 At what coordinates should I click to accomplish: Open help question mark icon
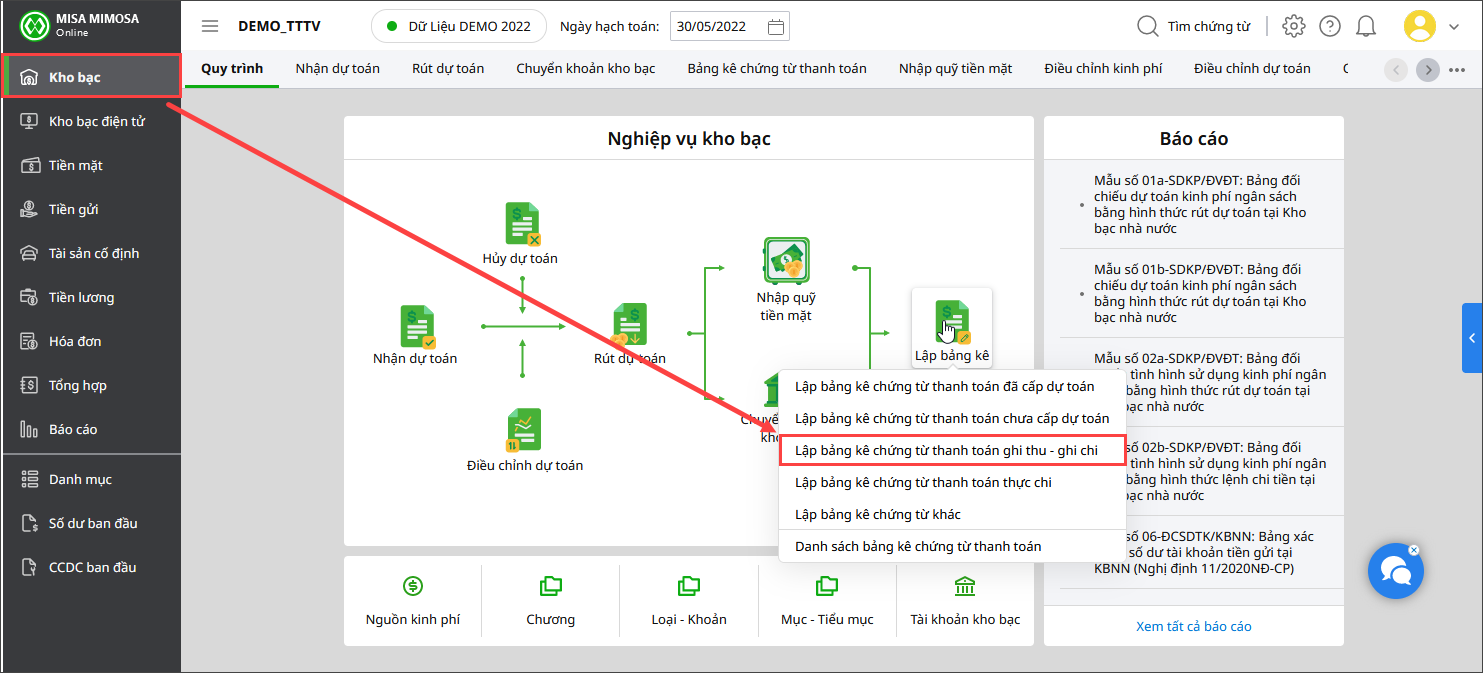[x=1330, y=26]
